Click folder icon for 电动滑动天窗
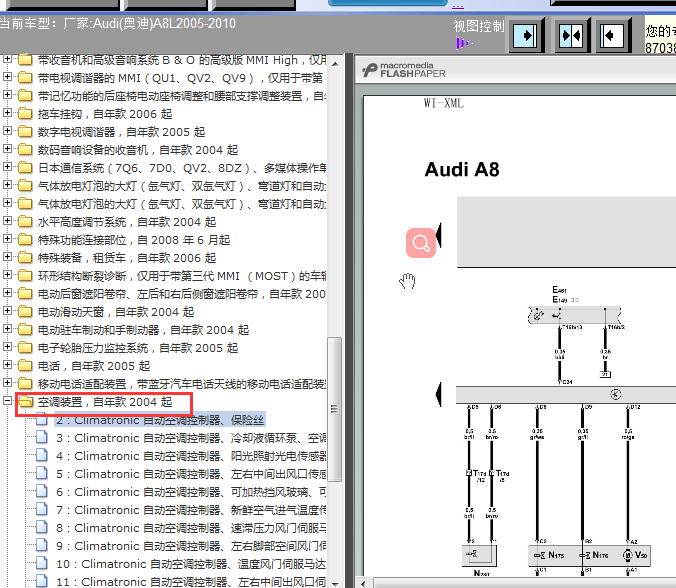This screenshot has width=676, height=588. click(x=25, y=312)
